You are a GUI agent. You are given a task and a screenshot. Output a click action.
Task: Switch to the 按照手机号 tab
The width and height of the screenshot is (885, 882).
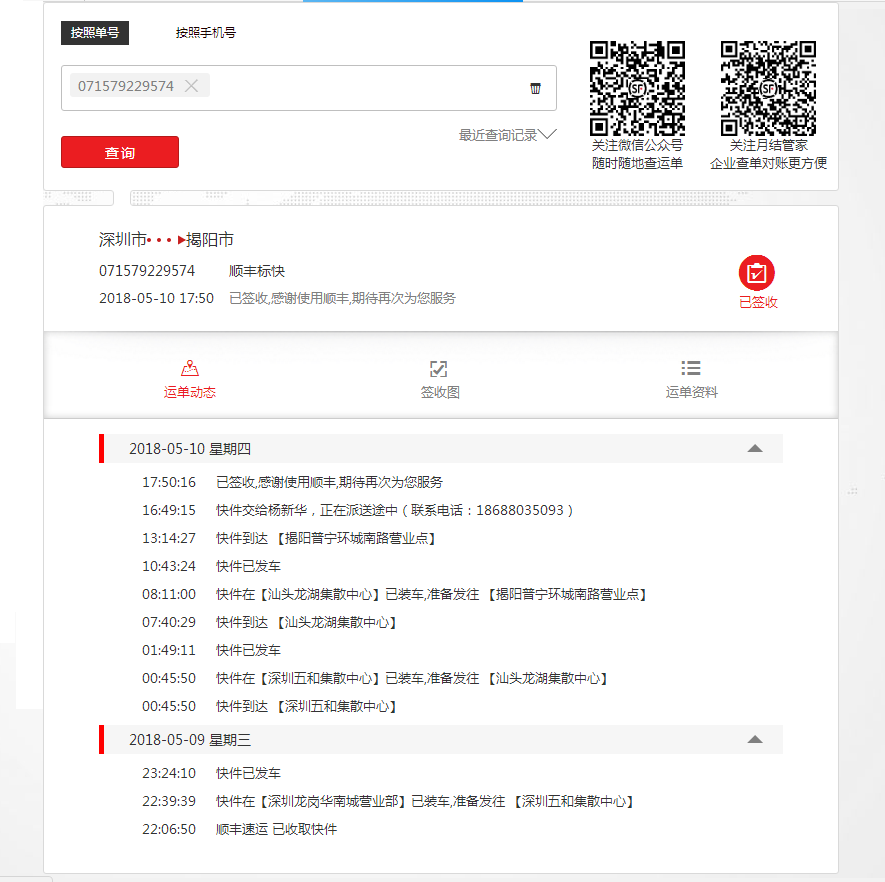[205, 33]
